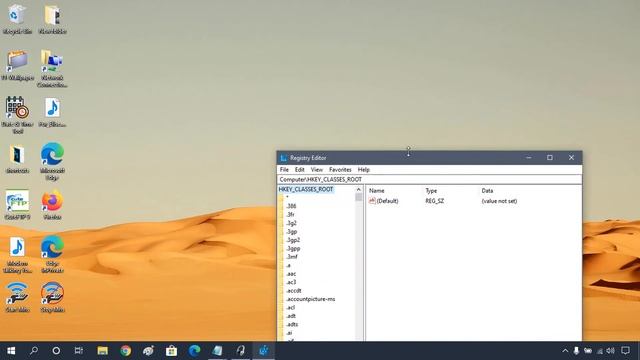The height and width of the screenshot is (360, 640).
Task: Click the REG_SZ type cell
Action: (434, 201)
